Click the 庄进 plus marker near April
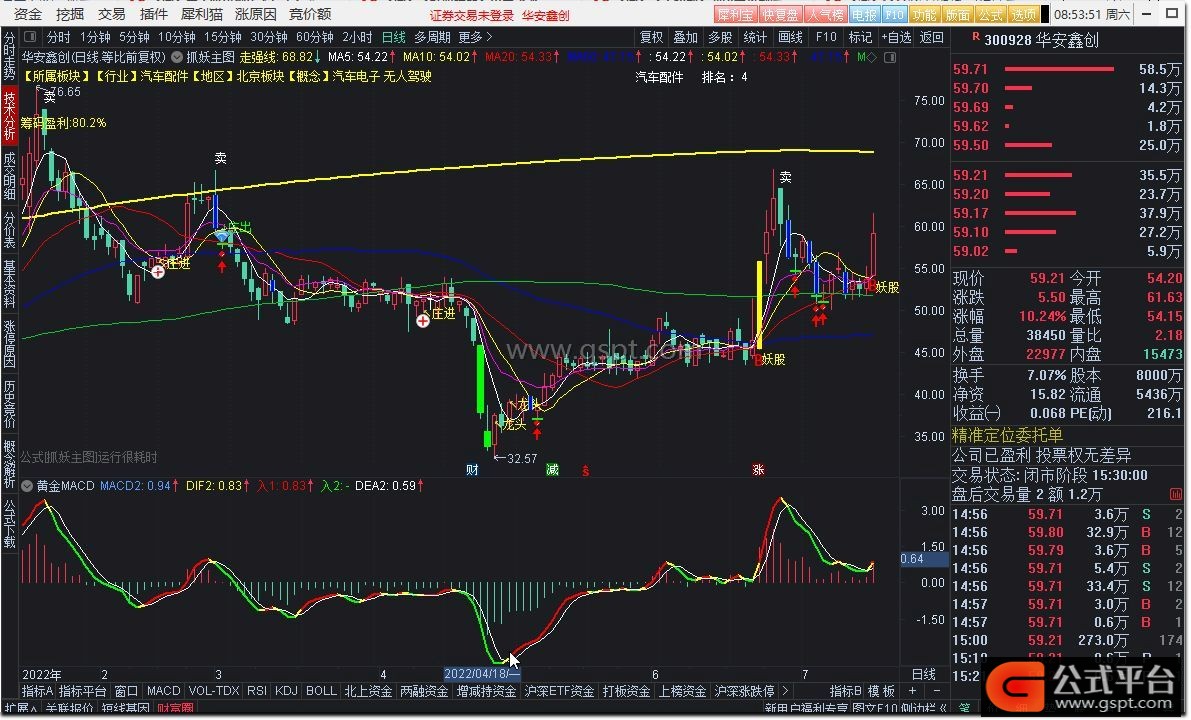Screen dimensions: 1191x720 point(422,321)
